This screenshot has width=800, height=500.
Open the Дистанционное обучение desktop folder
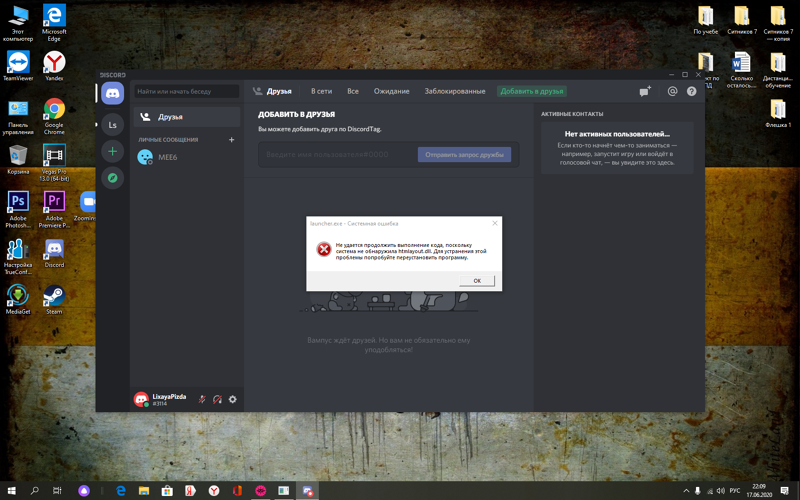[x=778, y=70]
